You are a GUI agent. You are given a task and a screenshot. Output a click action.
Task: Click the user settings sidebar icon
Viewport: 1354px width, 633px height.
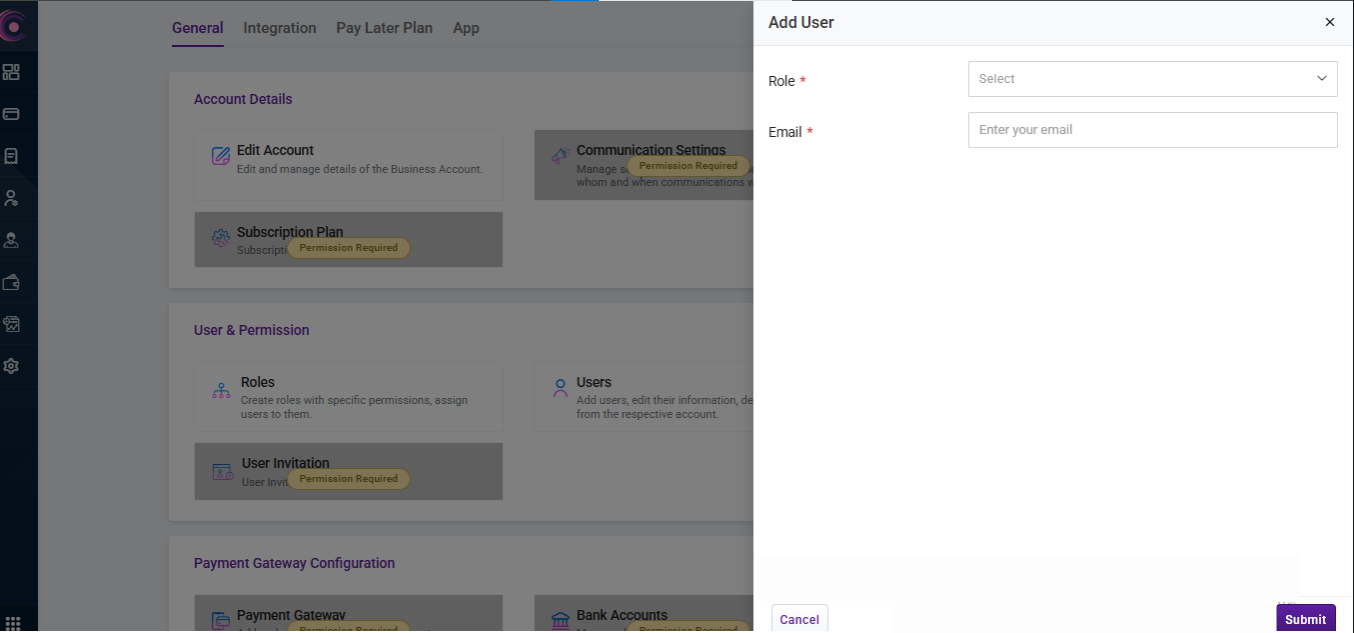coord(11,198)
